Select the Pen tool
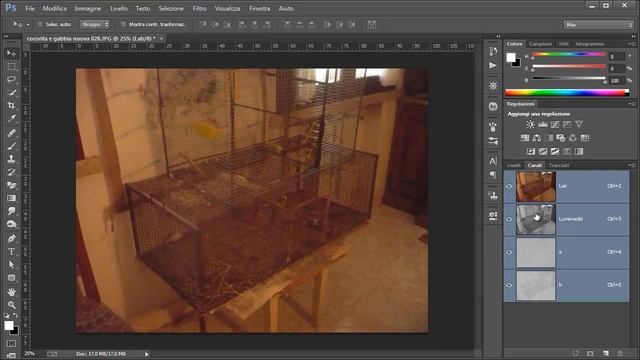The height and width of the screenshot is (360, 640). [x=11, y=238]
